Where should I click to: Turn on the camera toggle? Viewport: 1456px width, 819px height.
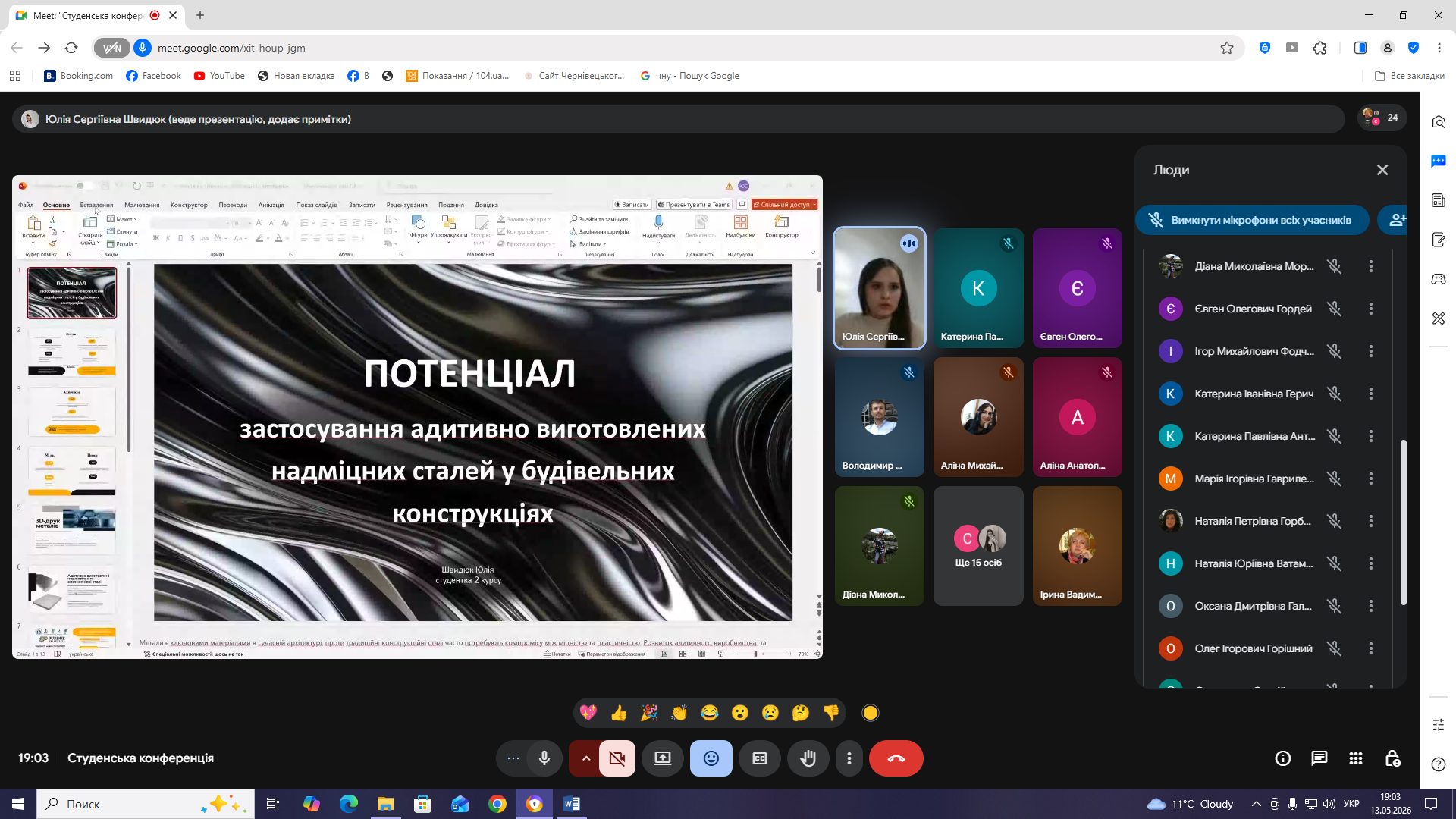coord(617,758)
